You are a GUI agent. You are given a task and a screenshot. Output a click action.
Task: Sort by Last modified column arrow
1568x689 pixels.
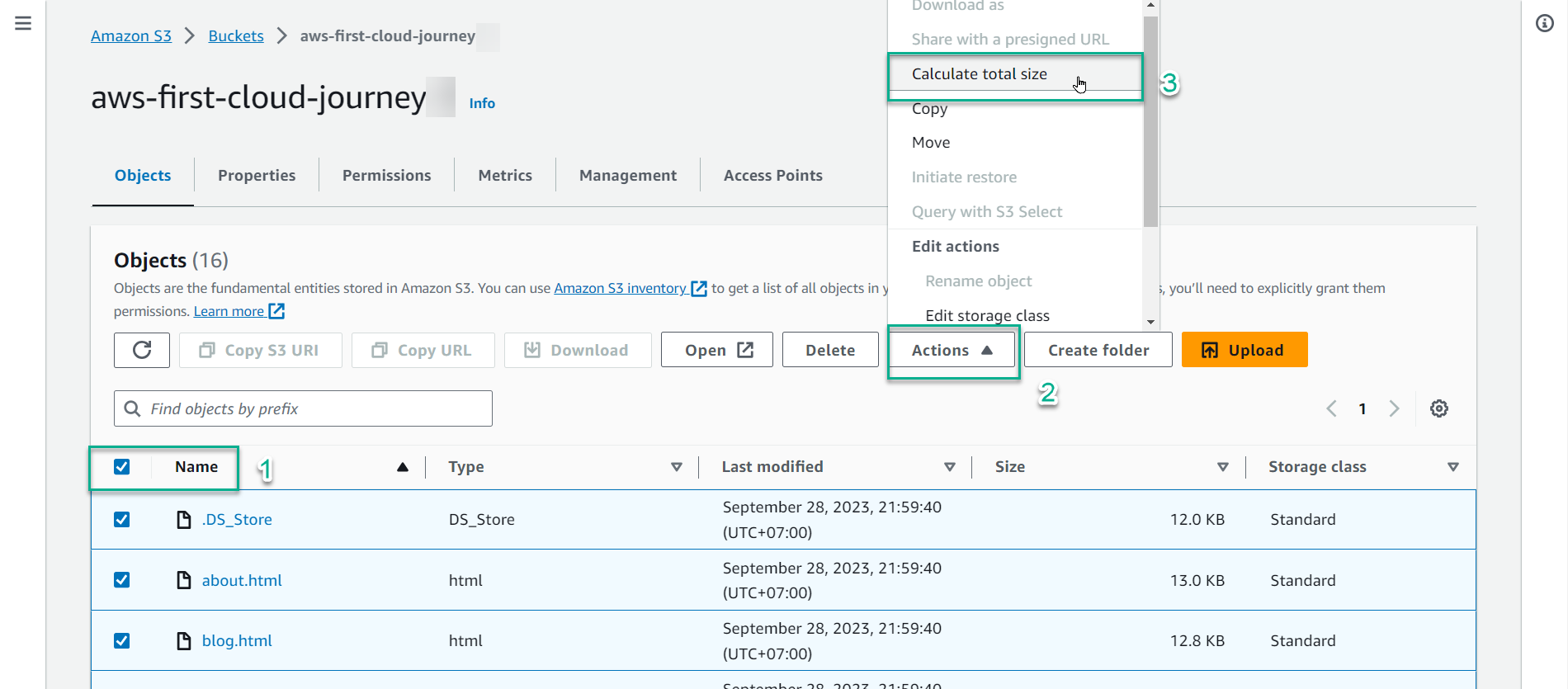[x=950, y=467]
